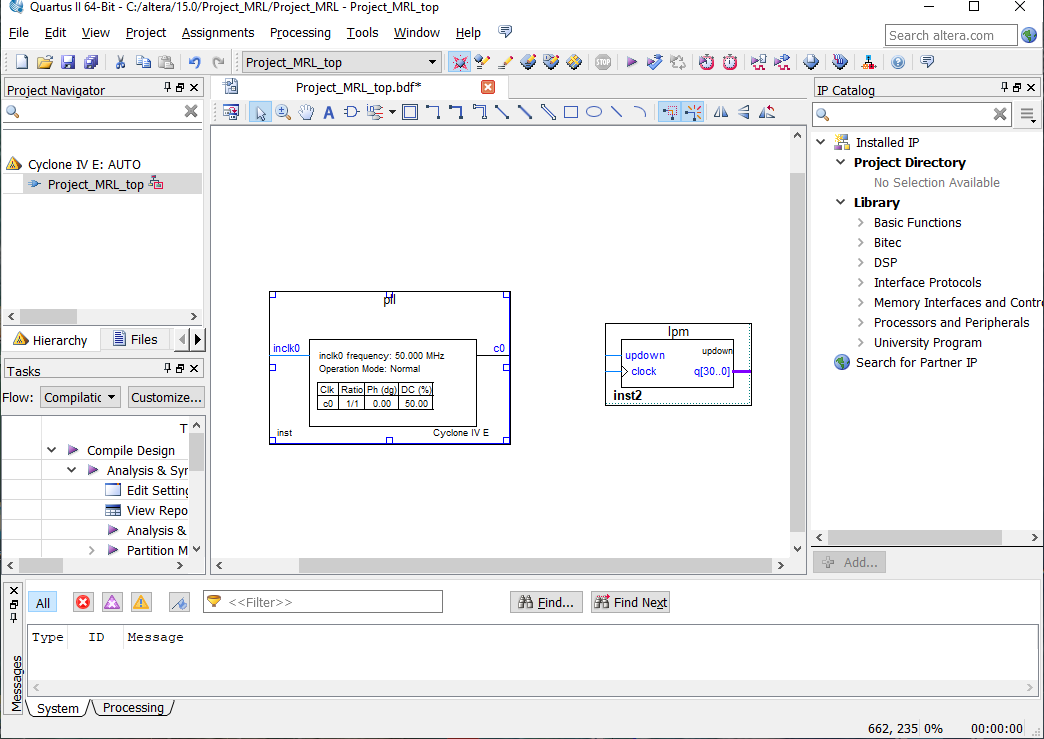
Task: Collapse the Project Directory node
Action: [841, 162]
